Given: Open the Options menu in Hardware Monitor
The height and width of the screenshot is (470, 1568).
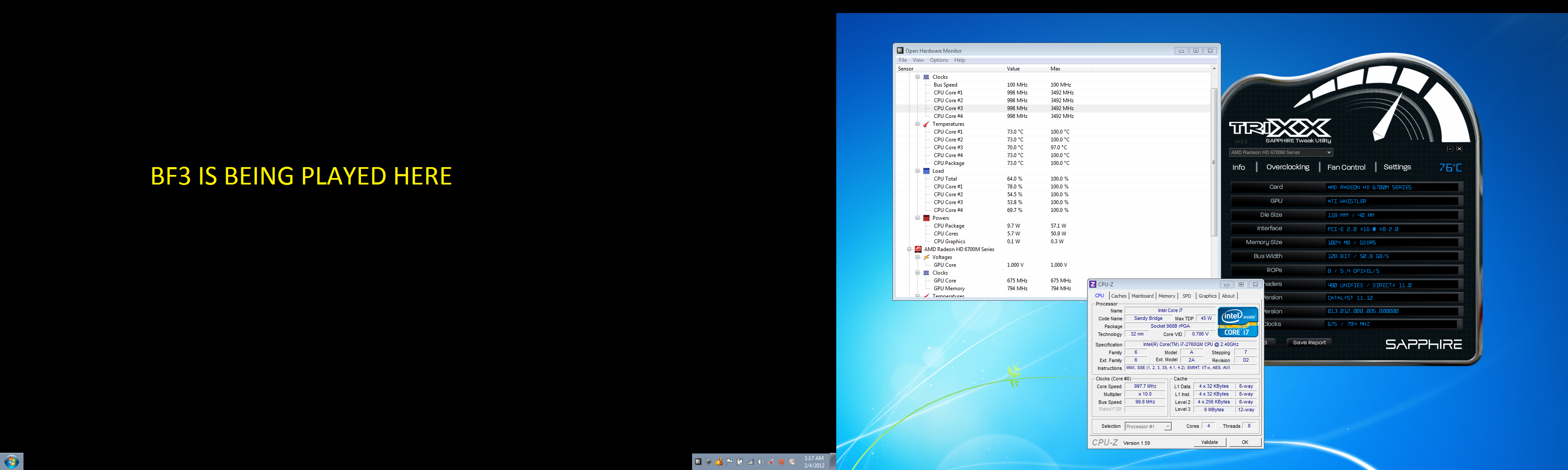Looking at the screenshot, I should tap(939, 60).
